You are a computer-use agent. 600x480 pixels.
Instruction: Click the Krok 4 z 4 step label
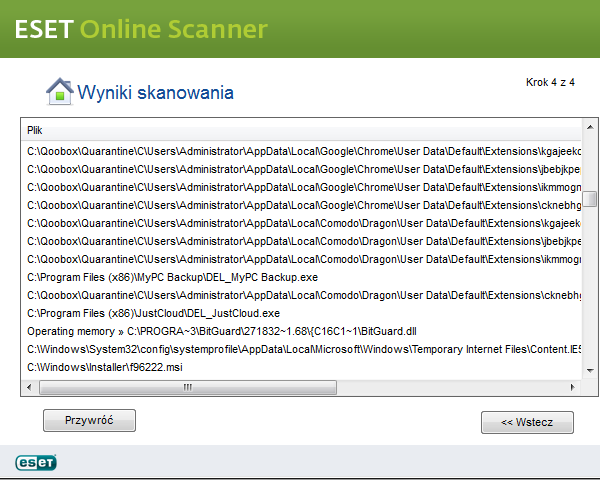pyautogui.click(x=550, y=82)
